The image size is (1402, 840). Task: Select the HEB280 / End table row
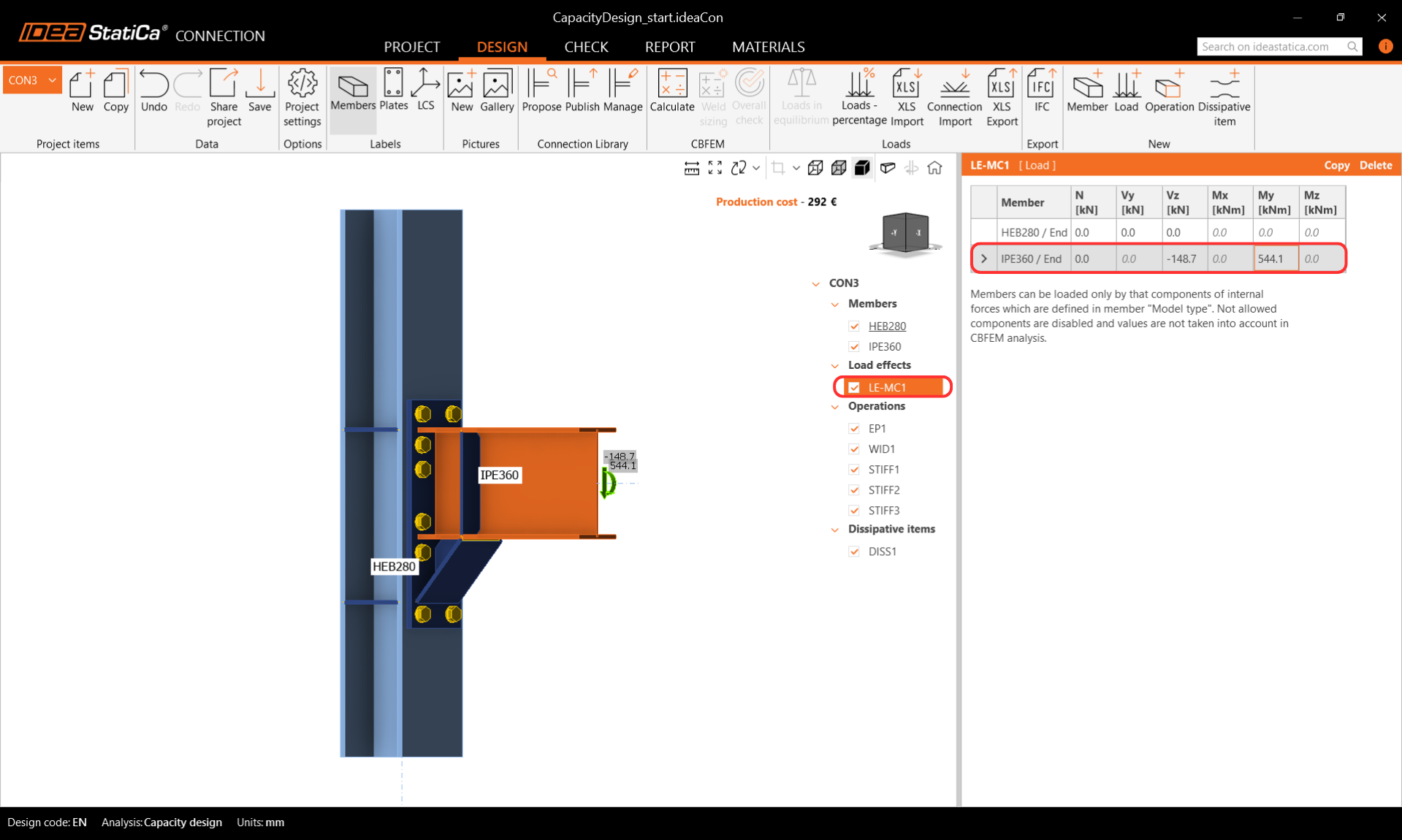click(1158, 232)
